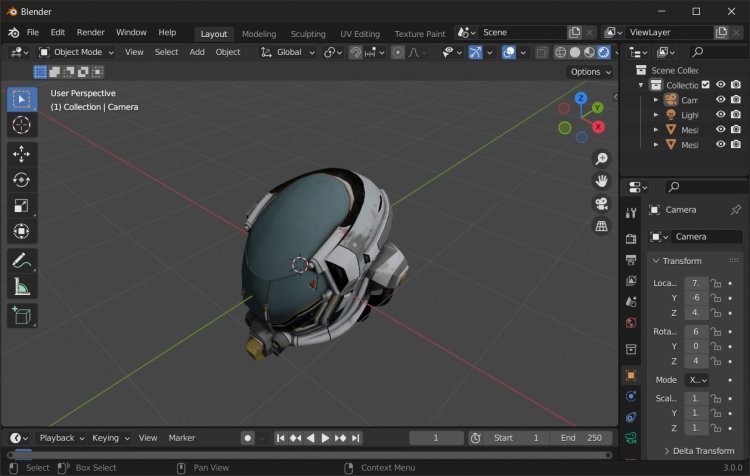Screen dimensions: 750x476
Task: Open the Render menu
Action: (x=90, y=32)
